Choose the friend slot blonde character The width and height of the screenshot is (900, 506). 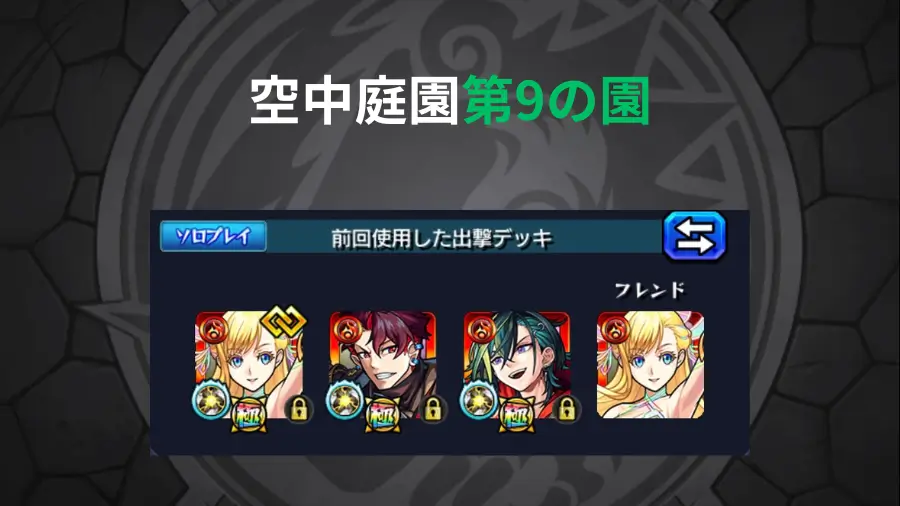650,365
